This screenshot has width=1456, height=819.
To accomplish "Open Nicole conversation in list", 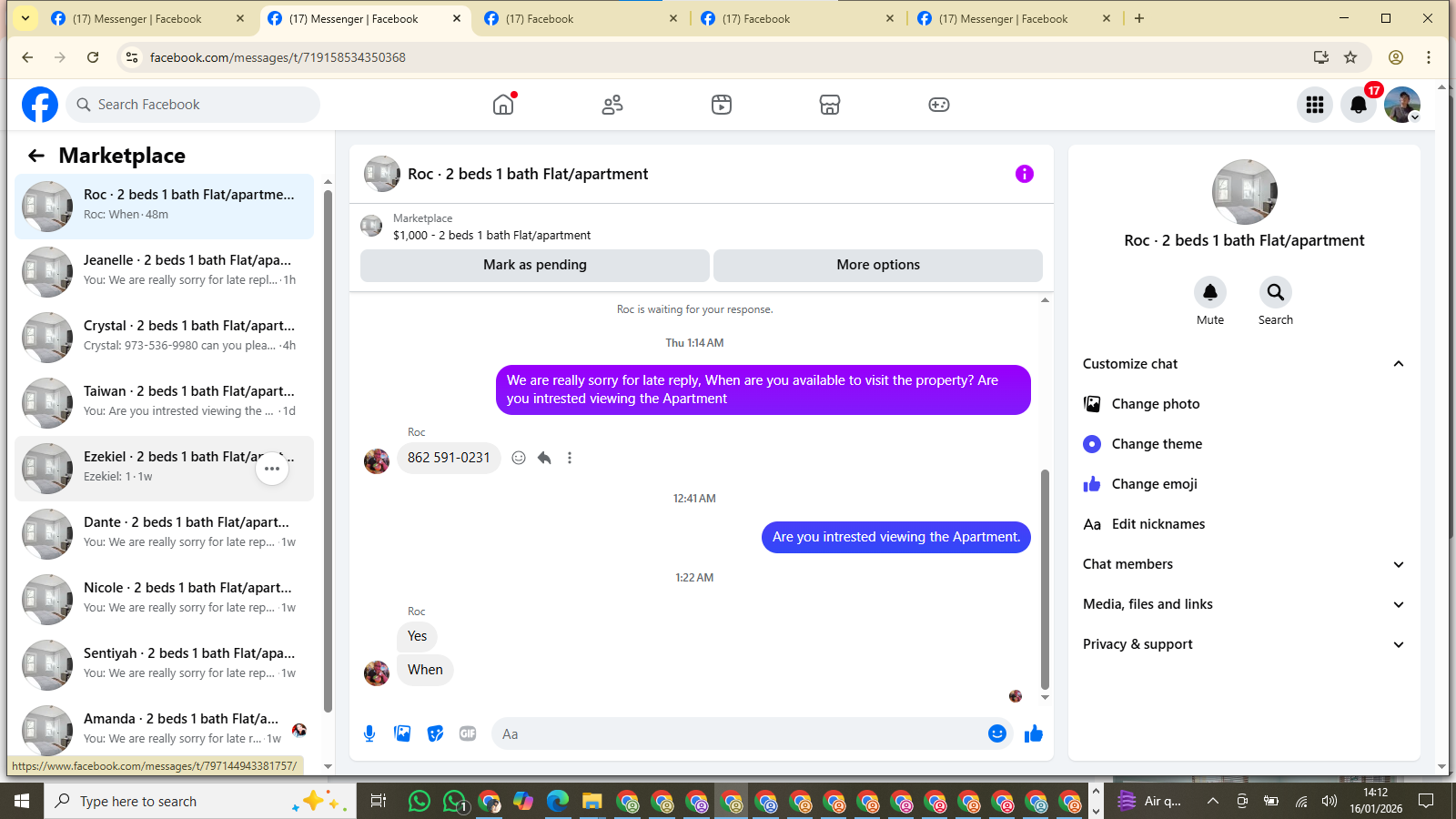I will click(164, 600).
